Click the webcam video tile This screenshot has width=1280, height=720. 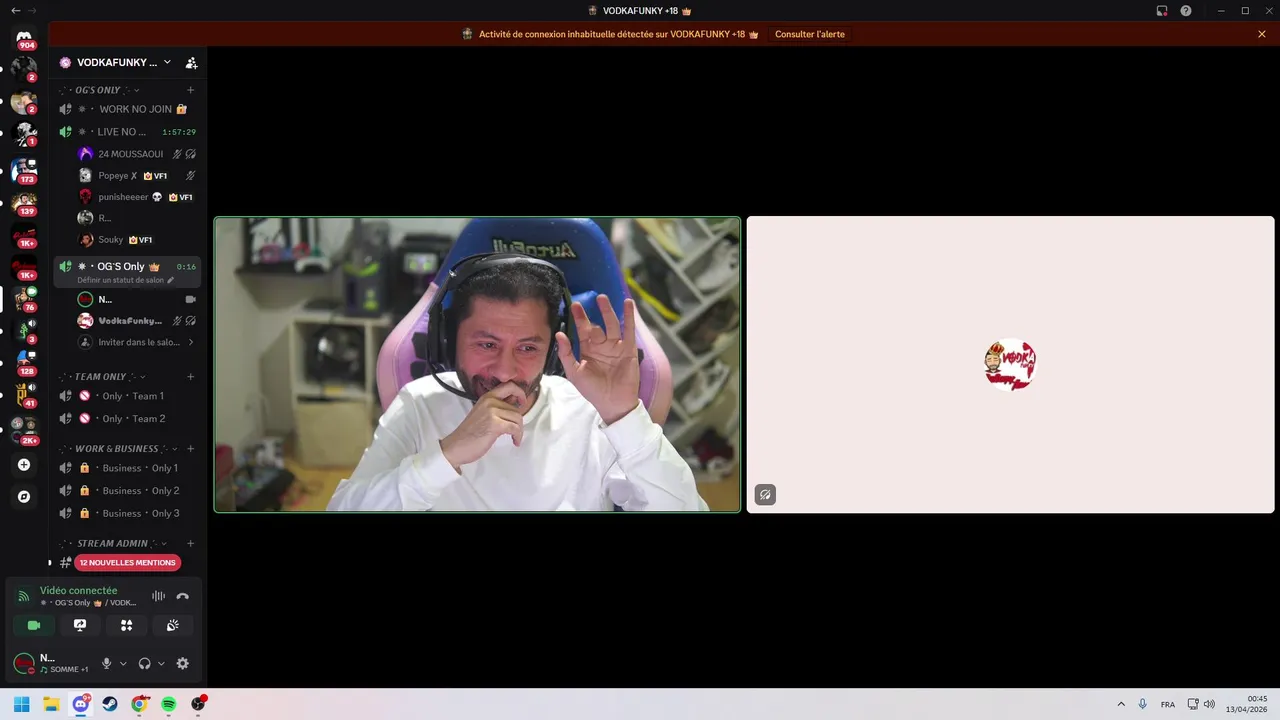(477, 365)
